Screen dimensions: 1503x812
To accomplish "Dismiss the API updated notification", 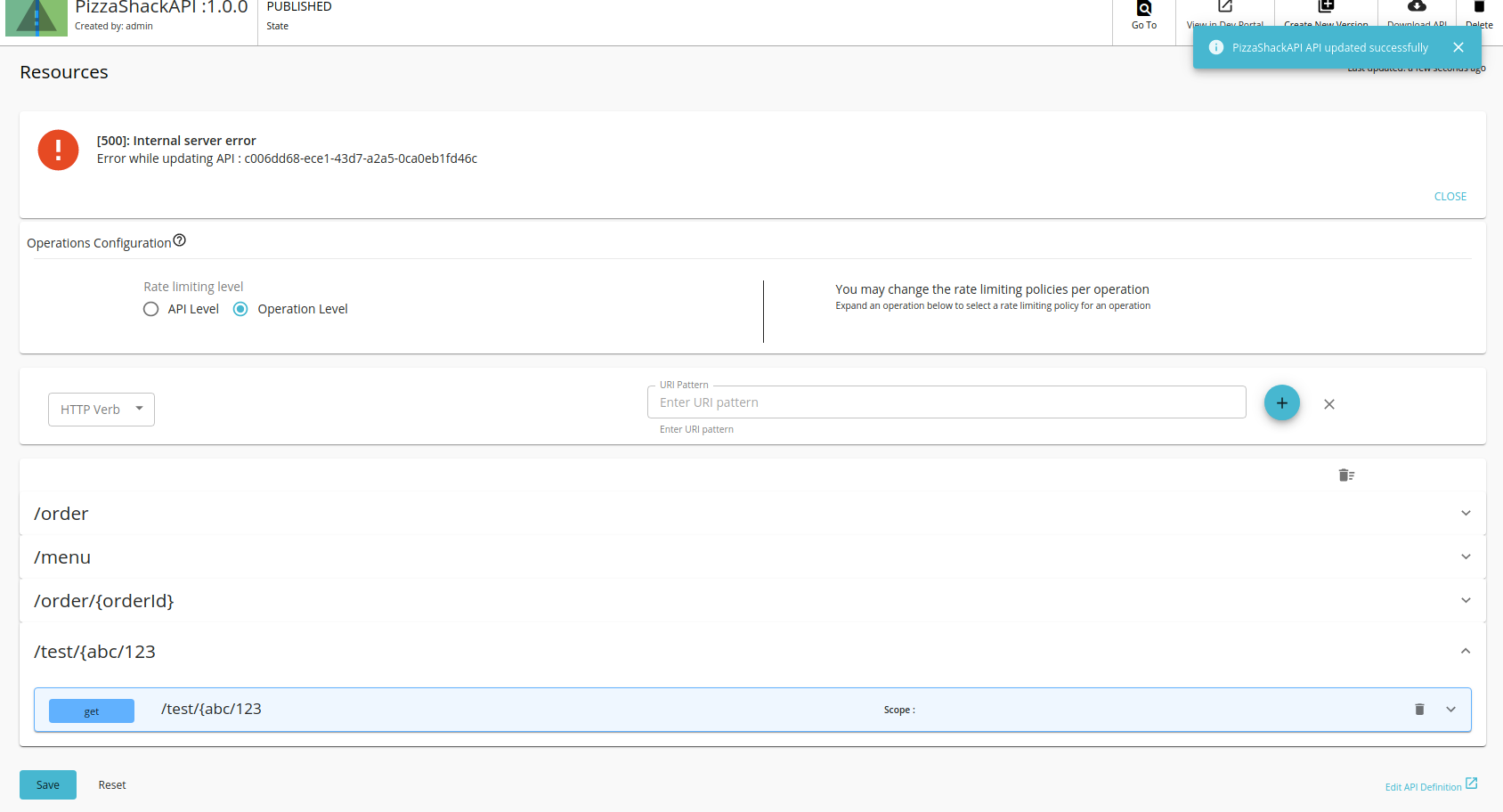I will [1458, 46].
